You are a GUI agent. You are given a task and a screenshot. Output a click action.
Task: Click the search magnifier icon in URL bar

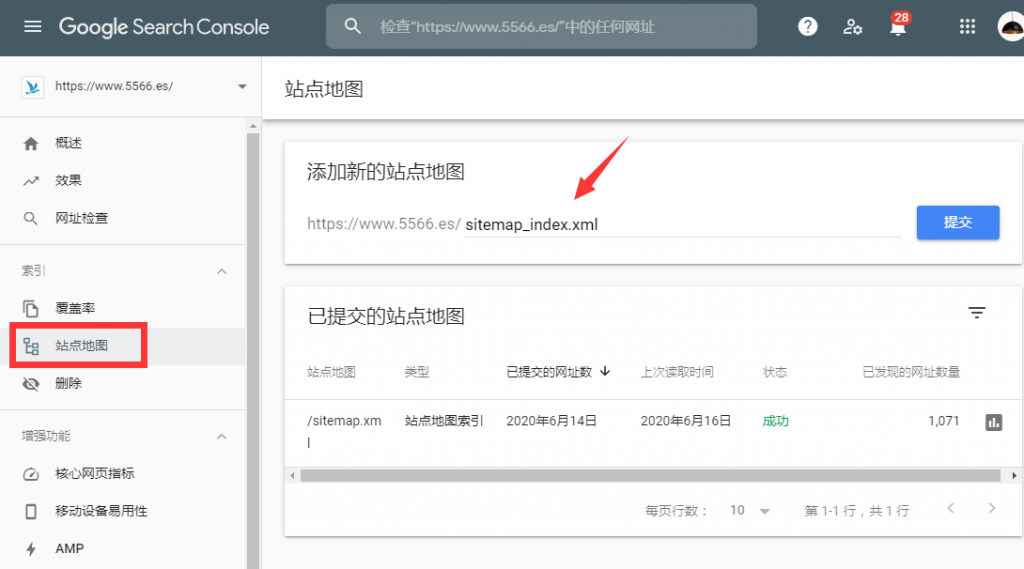[353, 26]
